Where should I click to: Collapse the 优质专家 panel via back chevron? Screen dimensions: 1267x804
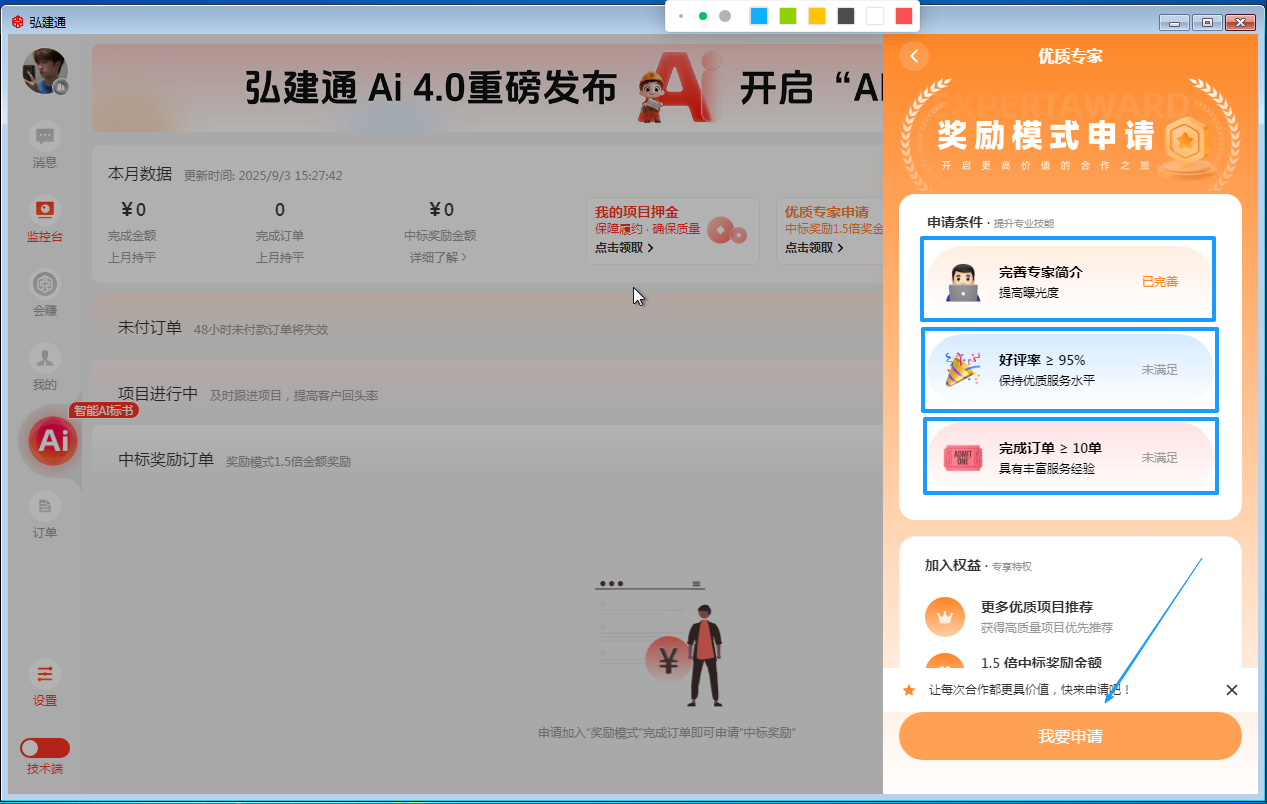click(914, 56)
